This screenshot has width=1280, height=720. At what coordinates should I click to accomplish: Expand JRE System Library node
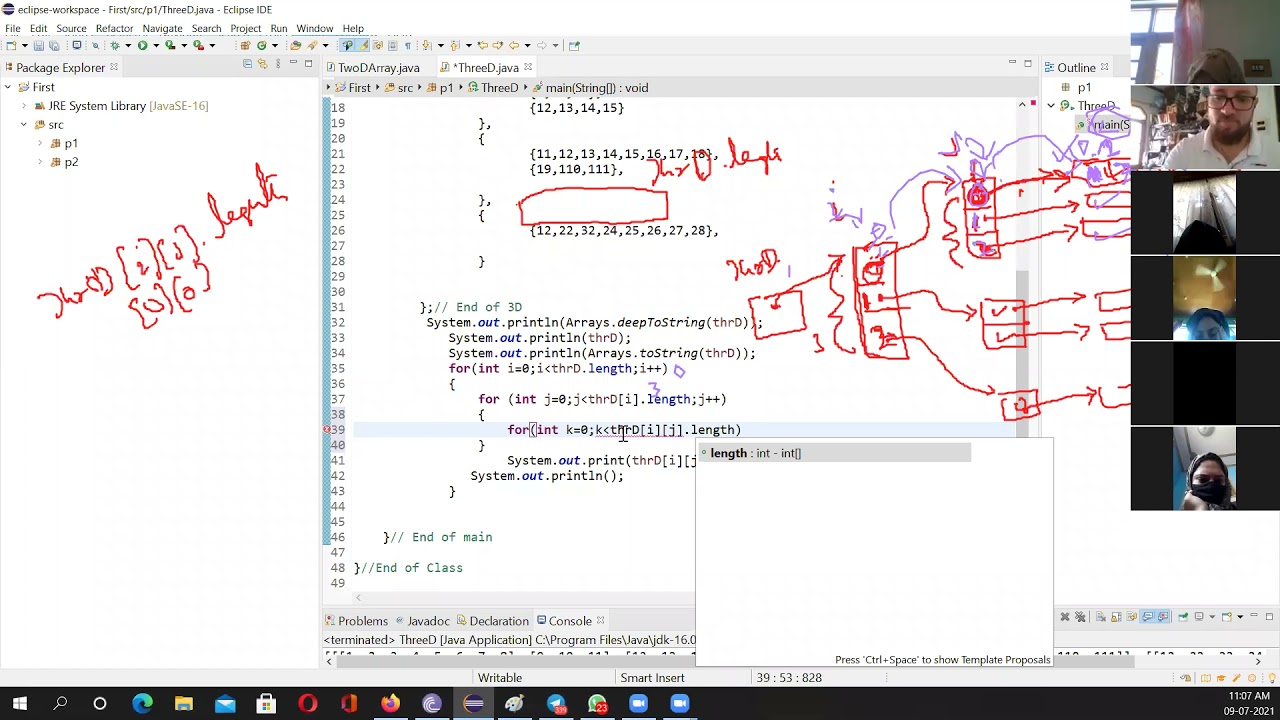coord(23,105)
